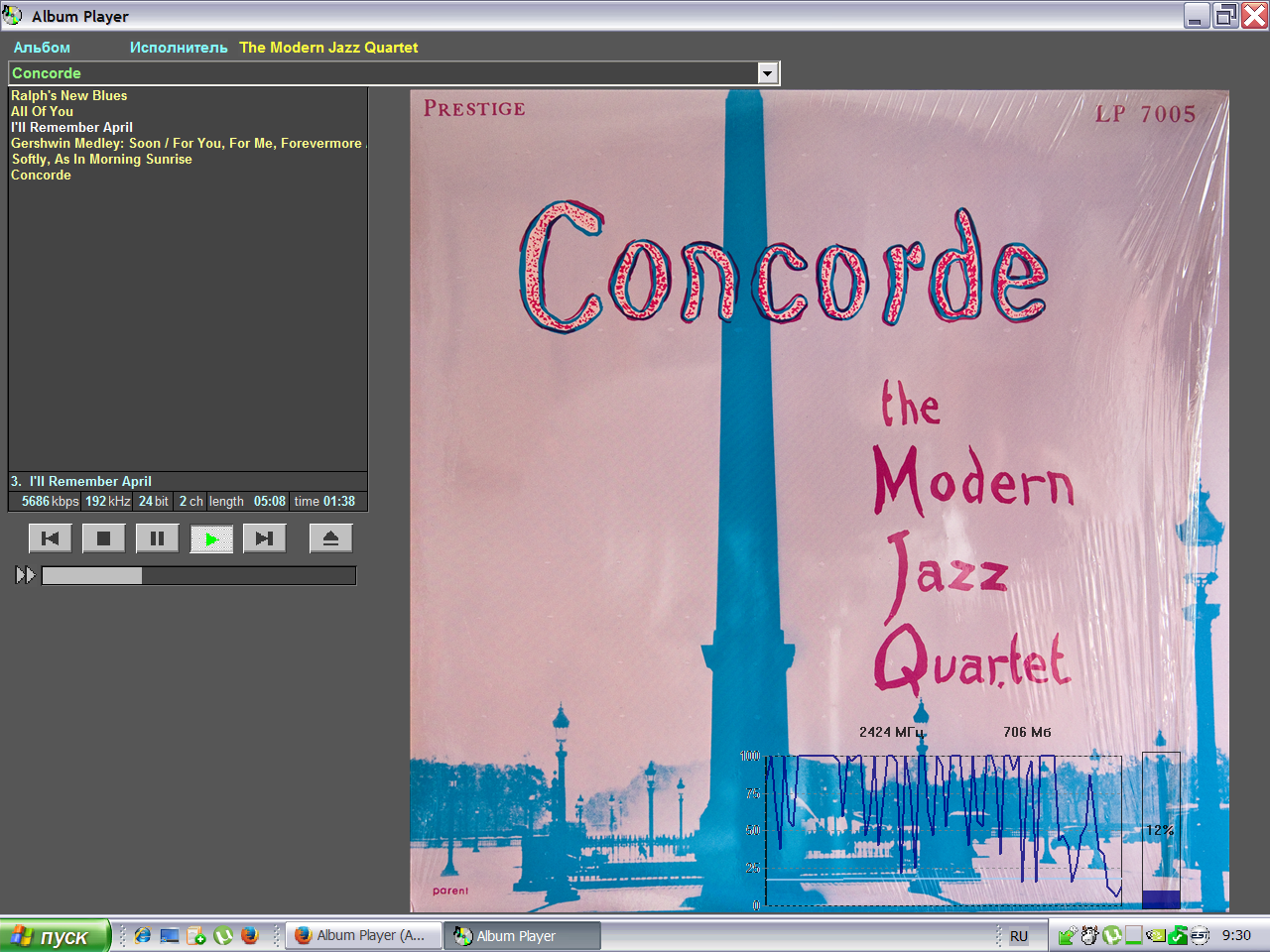This screenshot has width=1270, height=952.
Task: Select the Gershwin Medley track
Action: tap(187, 143)
